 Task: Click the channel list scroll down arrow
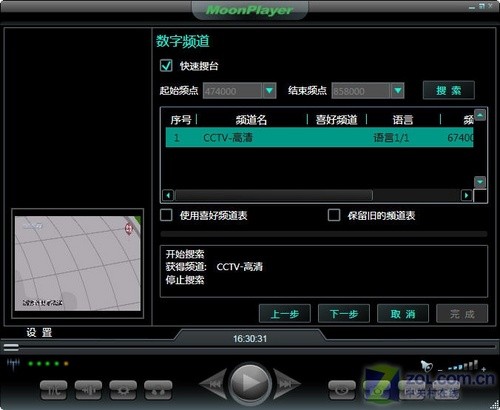click(480, 182)
